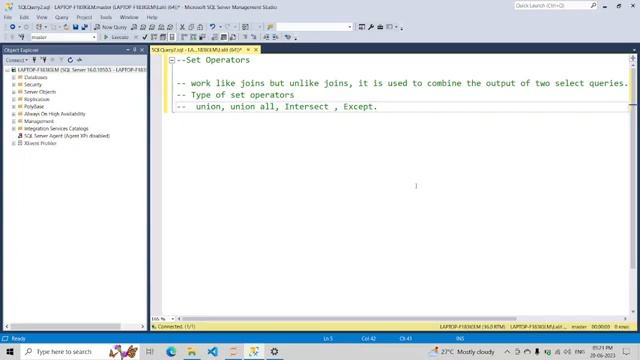This screenshot has width=640, height=360.
Task: Open Visual Studio Code from the taskbar
Action: pos(212,351)
